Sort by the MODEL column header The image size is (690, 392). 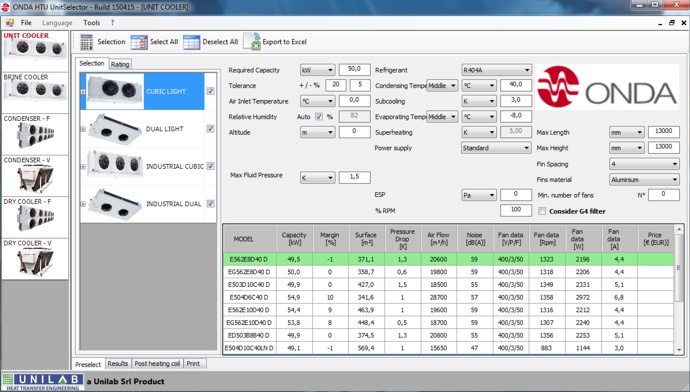250,239
